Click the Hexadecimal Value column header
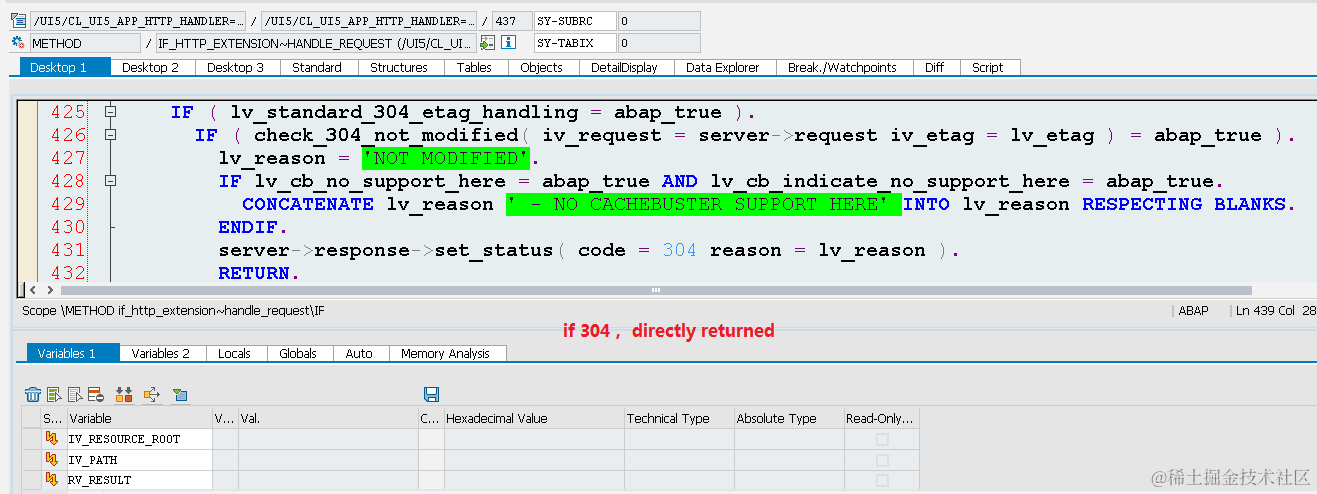Image resolution: width=1317 pixels, height=494 pixels. pos(532,418)
